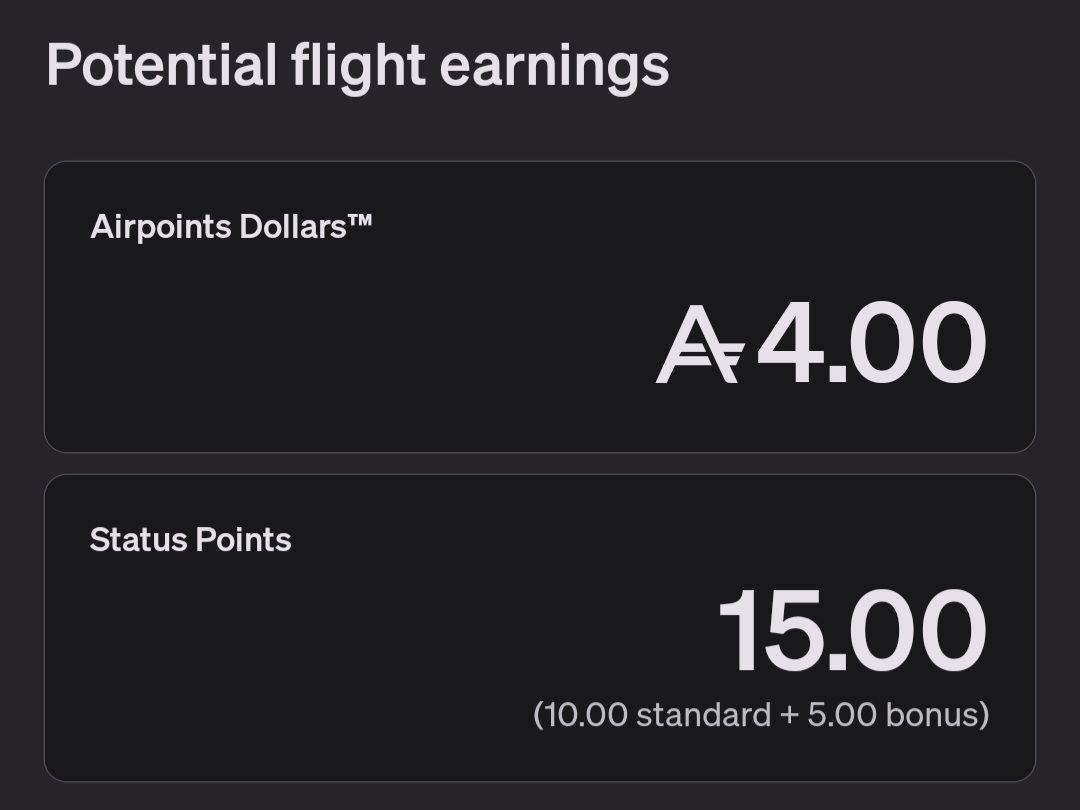Click the word 'Dollars' in card label
Image resolution: width=1080 pixels, height=810 pixels.
pyautogui.click(x=293, y=227)
